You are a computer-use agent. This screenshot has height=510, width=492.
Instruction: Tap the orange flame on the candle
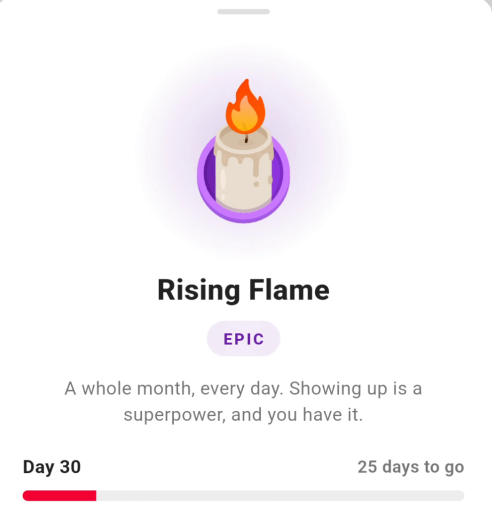[x=246, y=107]
